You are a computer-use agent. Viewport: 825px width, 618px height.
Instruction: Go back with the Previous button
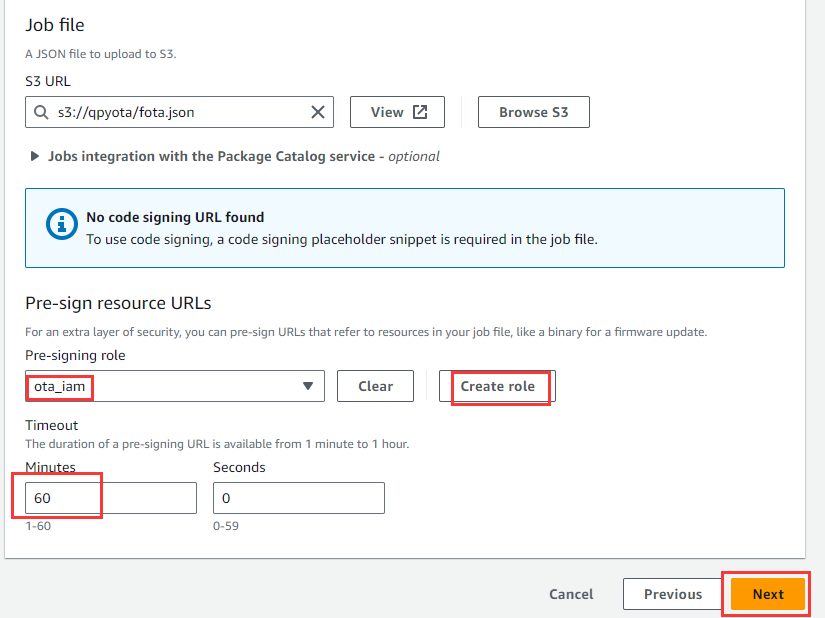point(673,594)
